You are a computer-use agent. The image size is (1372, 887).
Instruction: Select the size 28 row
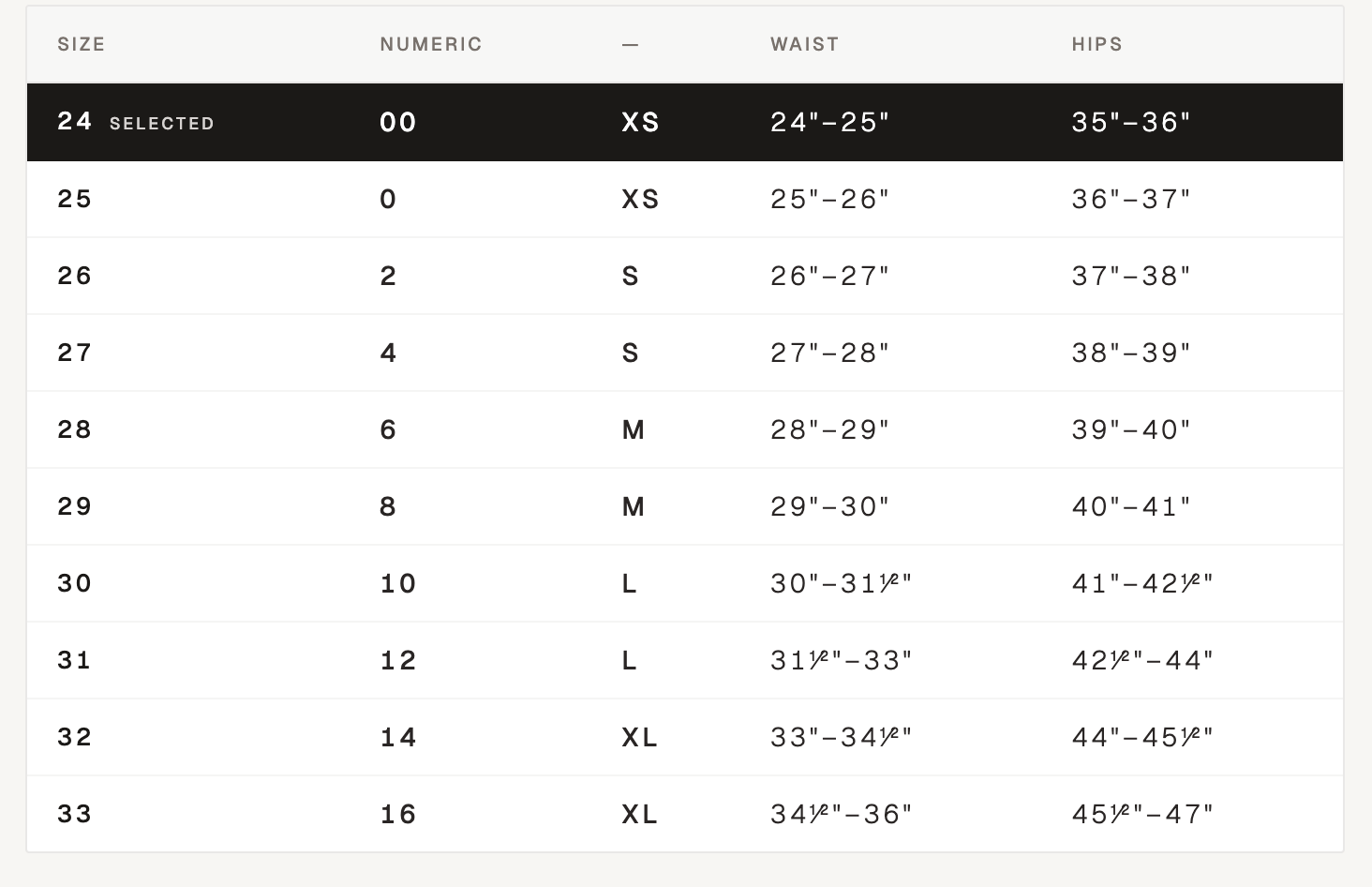click(x=685, y=429)
